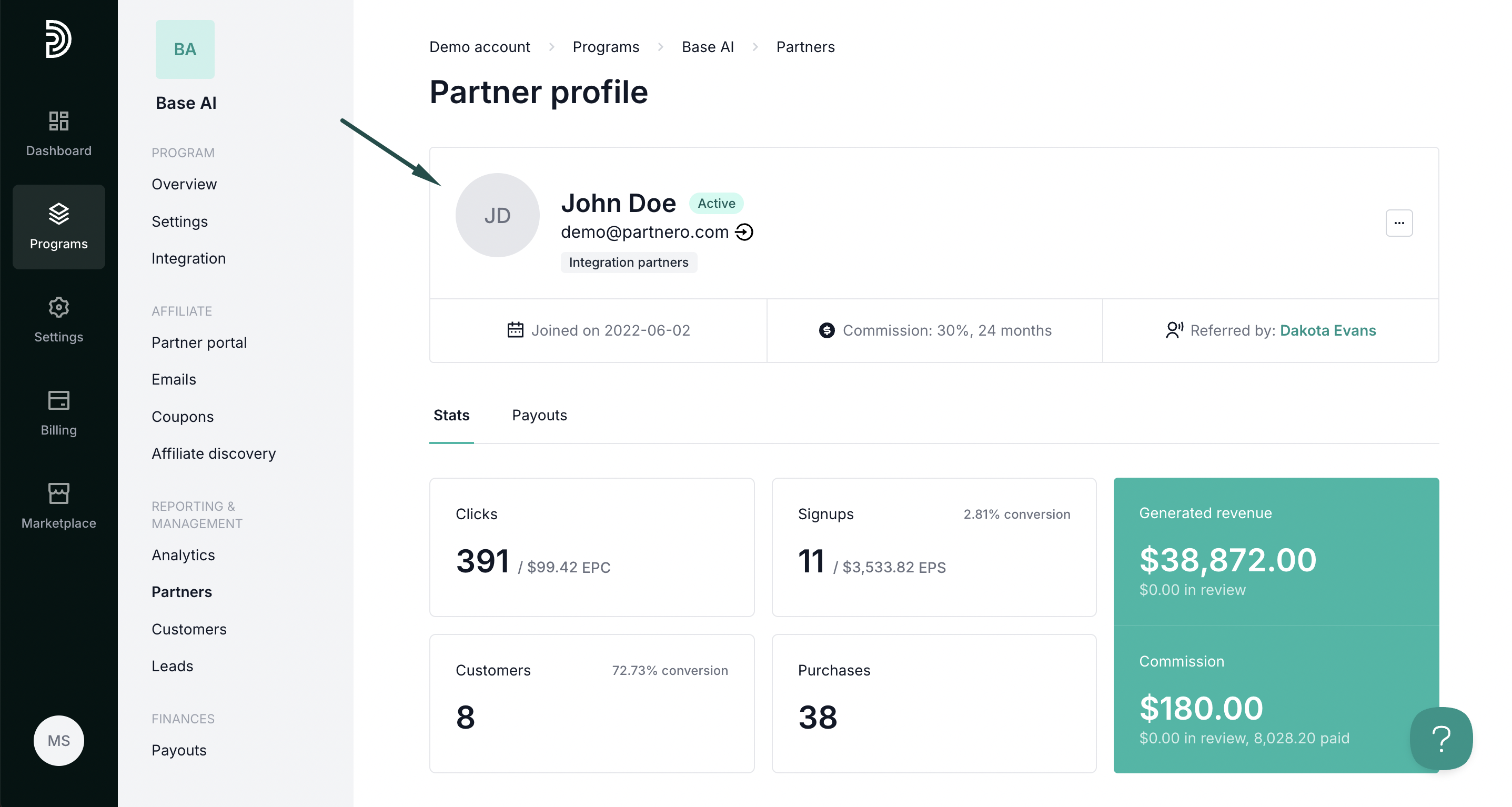
Task: Click the Partnero logo icon
Action: pyautogui.click(x=59, y=39)
